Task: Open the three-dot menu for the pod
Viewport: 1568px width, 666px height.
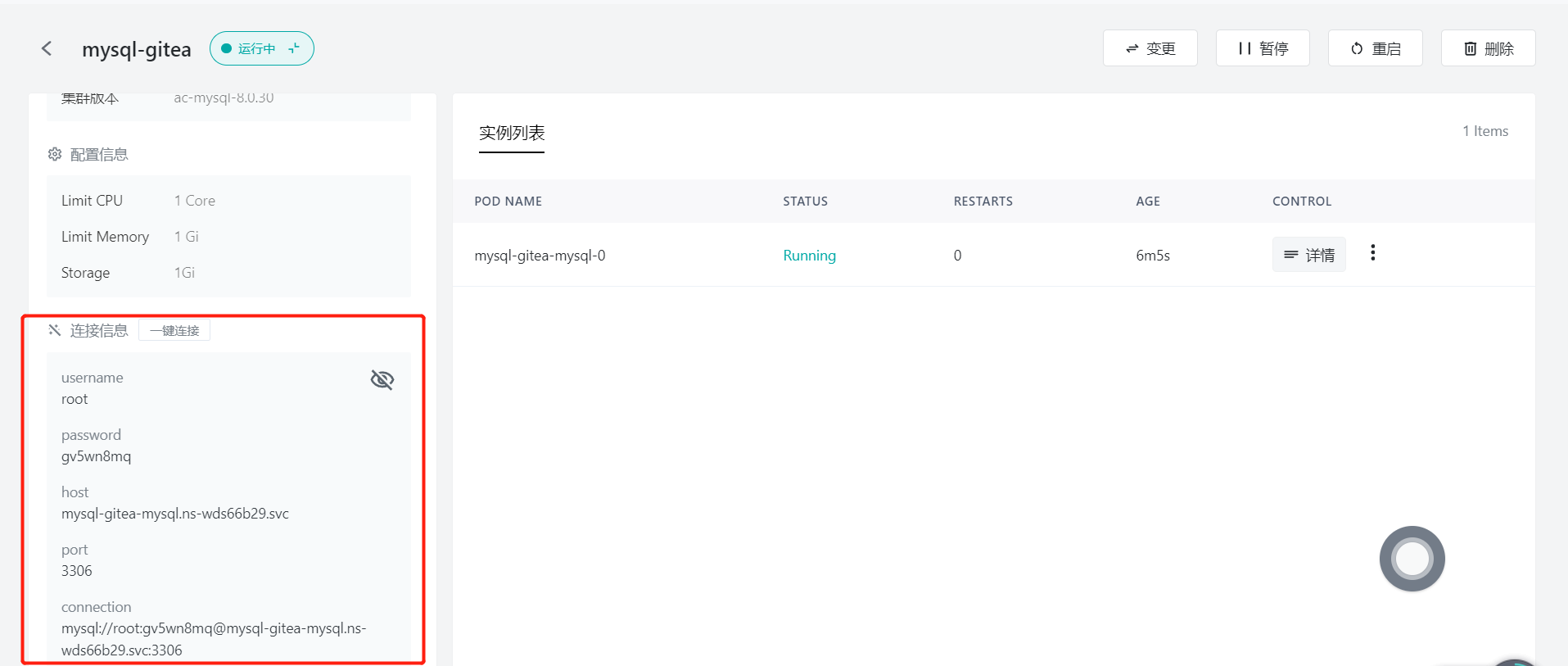Action: tap(1373, 253)
